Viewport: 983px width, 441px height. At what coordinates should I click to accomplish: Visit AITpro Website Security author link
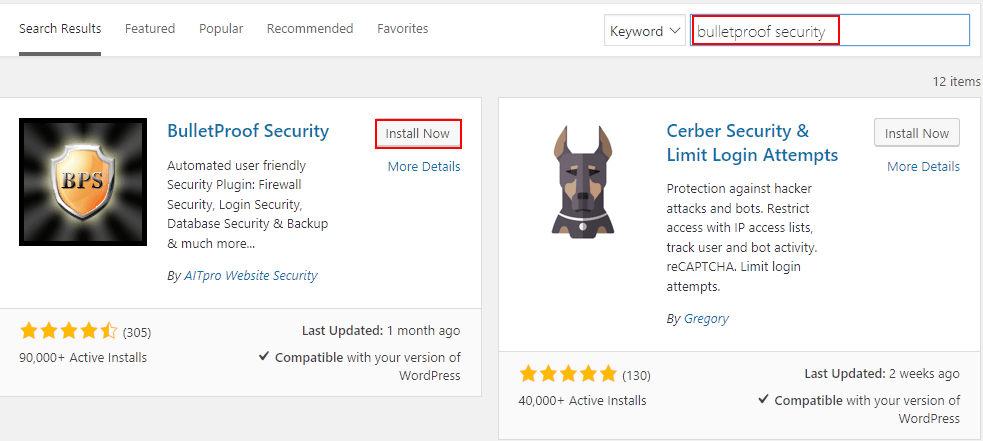click(x=251, y=275)
